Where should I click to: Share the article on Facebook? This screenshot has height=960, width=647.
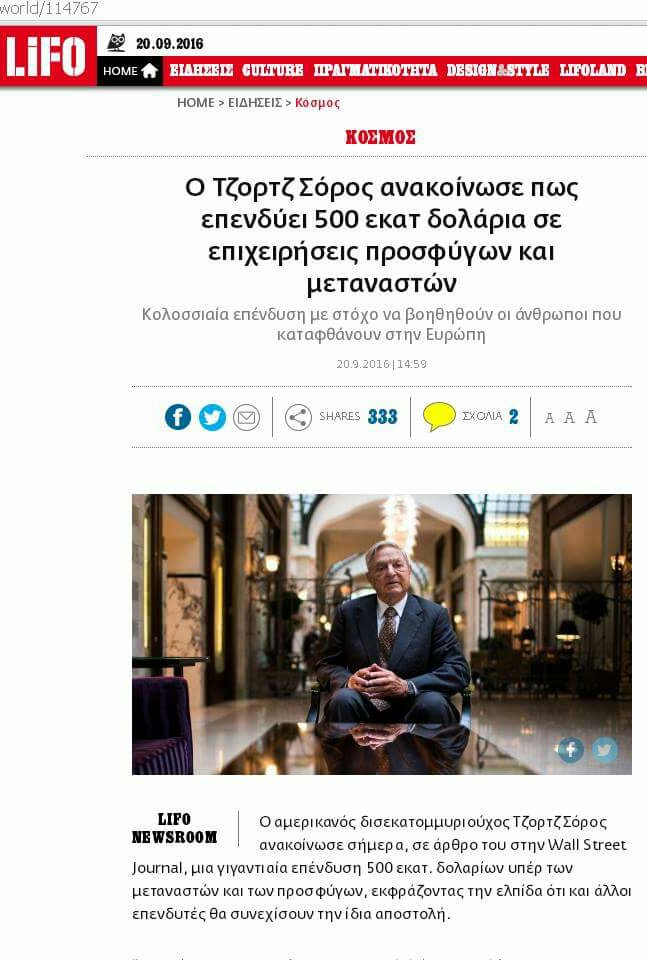coord(178,417)
